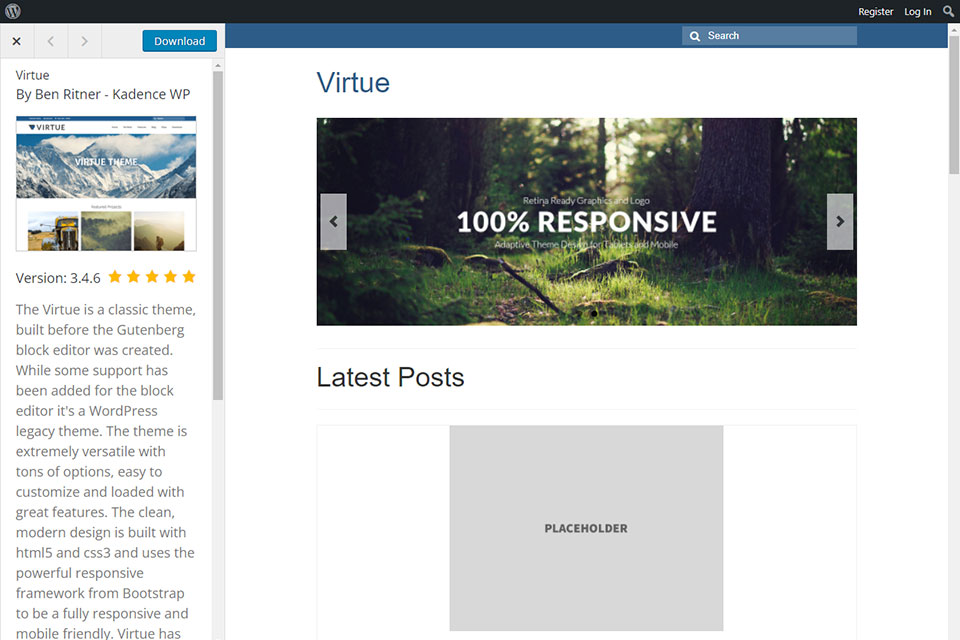Focus the Search input field
The height and width of the screenshot is (640, 960).
click(x=769, y=36)
